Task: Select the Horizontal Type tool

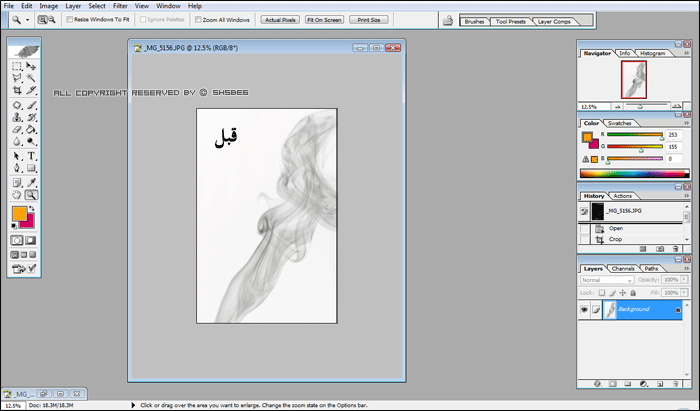Action: click(x=31, y=156)
